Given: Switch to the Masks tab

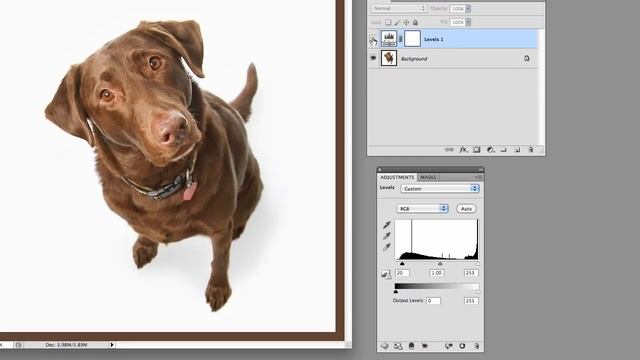Looking at the screenshot, I should pyautogui.click(x=428, y=177).
